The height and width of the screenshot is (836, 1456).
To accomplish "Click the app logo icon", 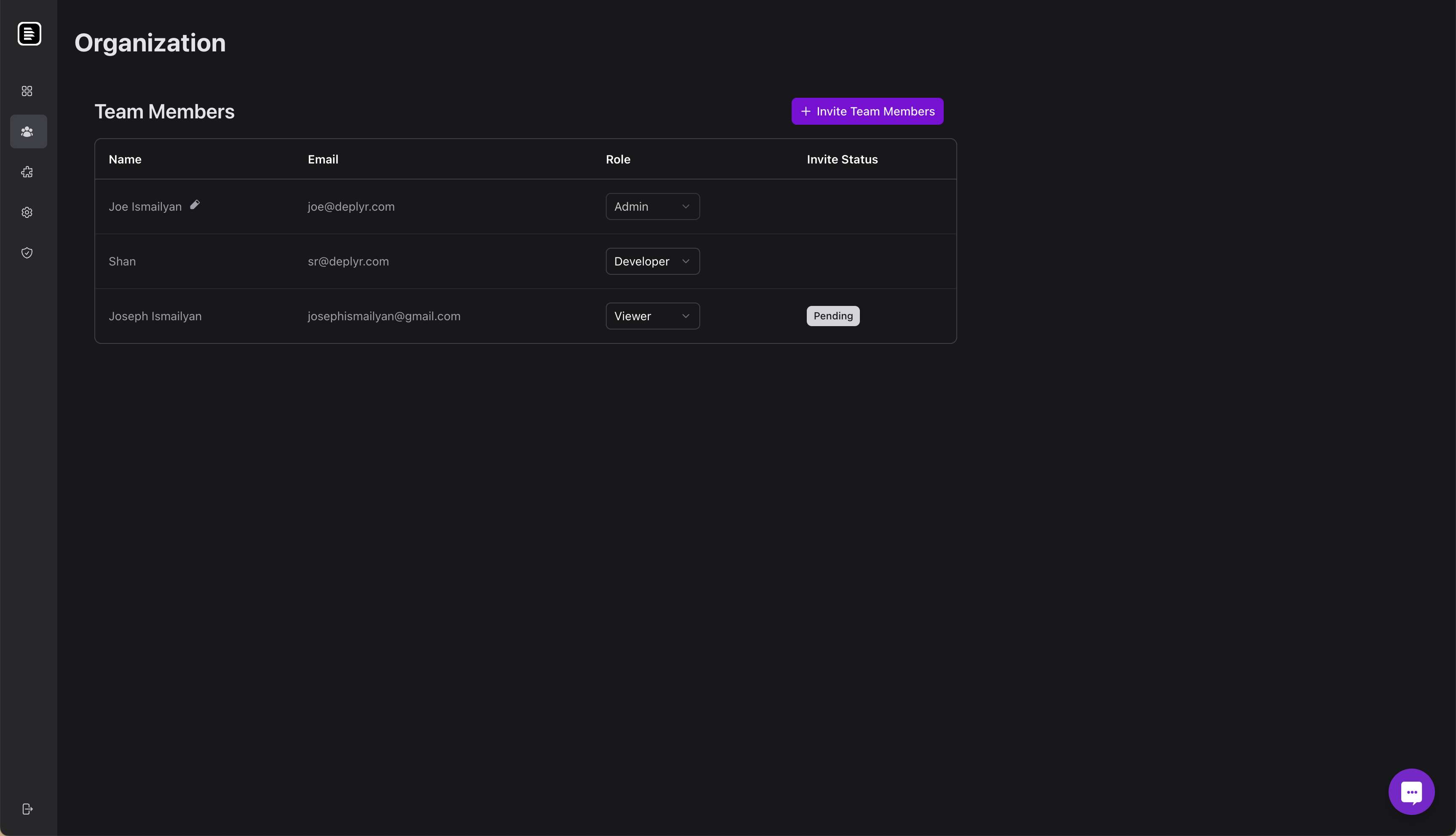I will 29,34.
